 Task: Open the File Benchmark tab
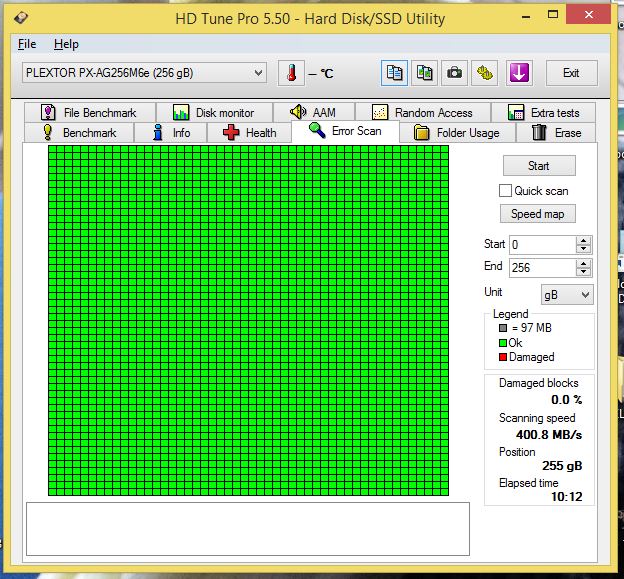(x=90, y=113)
